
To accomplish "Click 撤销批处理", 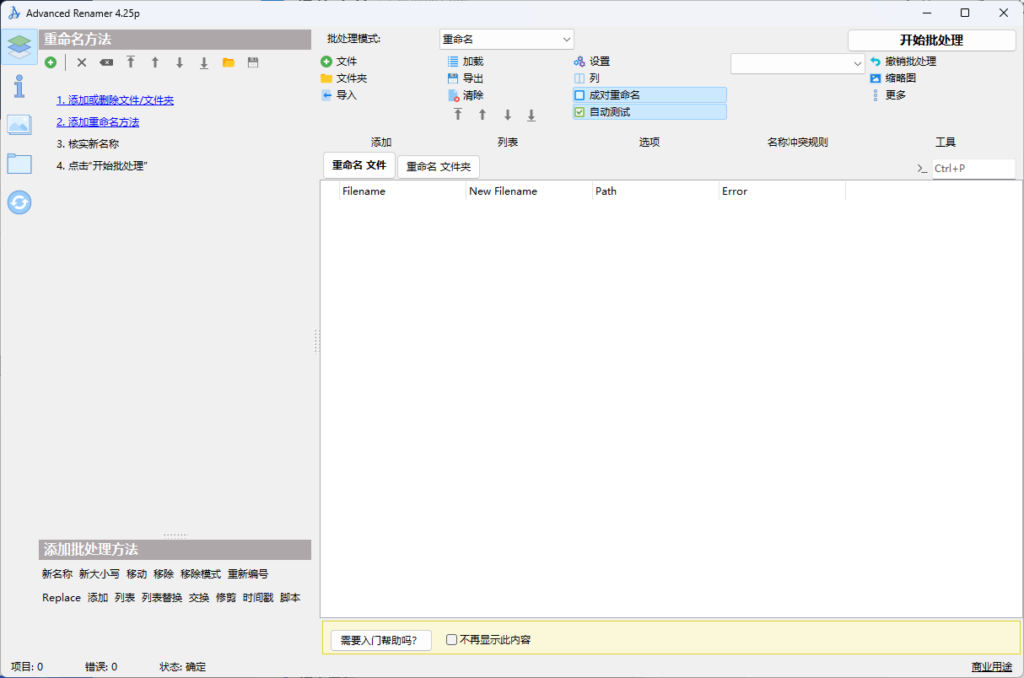I will point(904,61).
